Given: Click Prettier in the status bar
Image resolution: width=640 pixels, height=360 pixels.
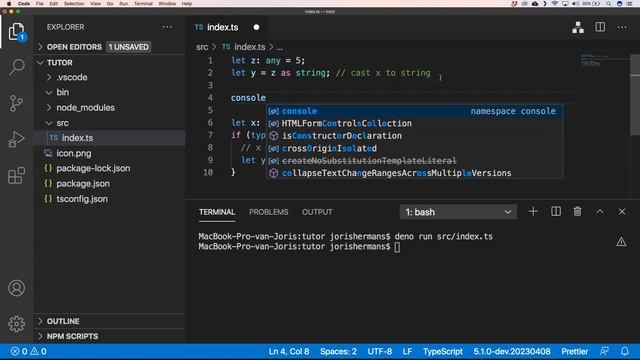Looking at the screenshot, I should pos(575,351).
